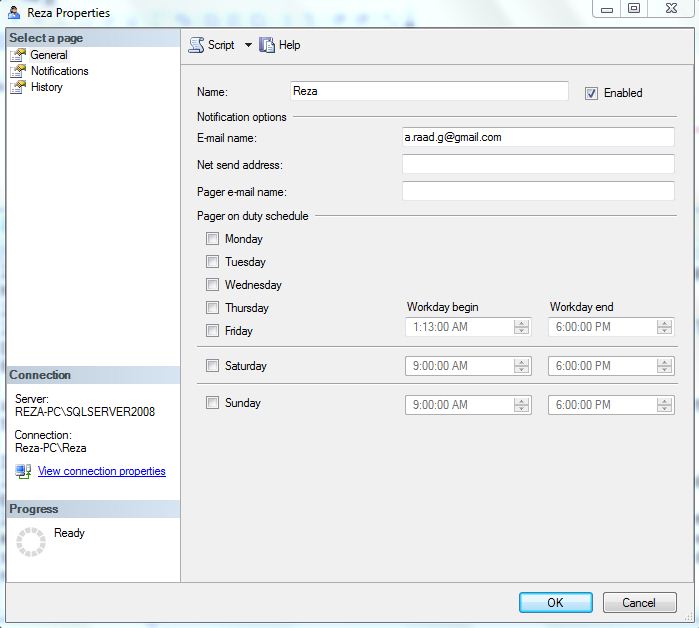699x628 pixels.
Task: Switch to the History page
Action: pyautogui.click(x=46, y=87)
